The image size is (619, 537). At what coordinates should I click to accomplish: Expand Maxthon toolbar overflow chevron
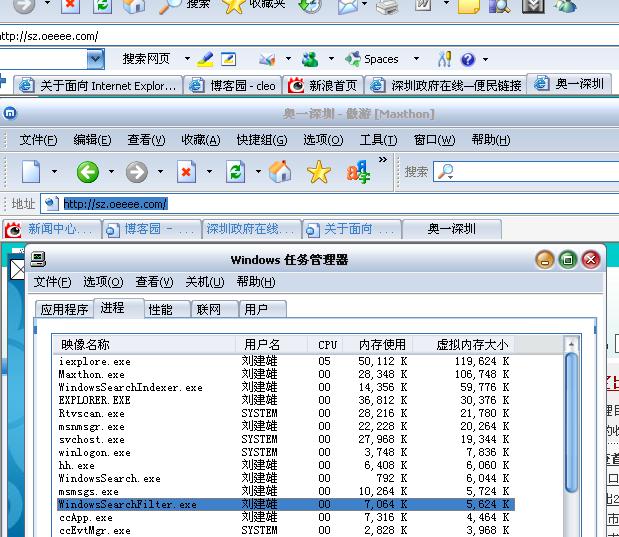[383, 160]
